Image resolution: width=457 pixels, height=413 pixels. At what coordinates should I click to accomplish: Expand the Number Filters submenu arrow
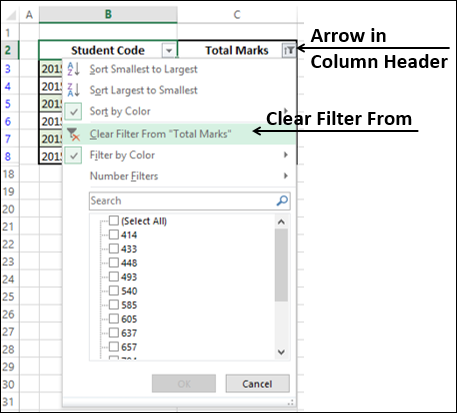point(286,176)
